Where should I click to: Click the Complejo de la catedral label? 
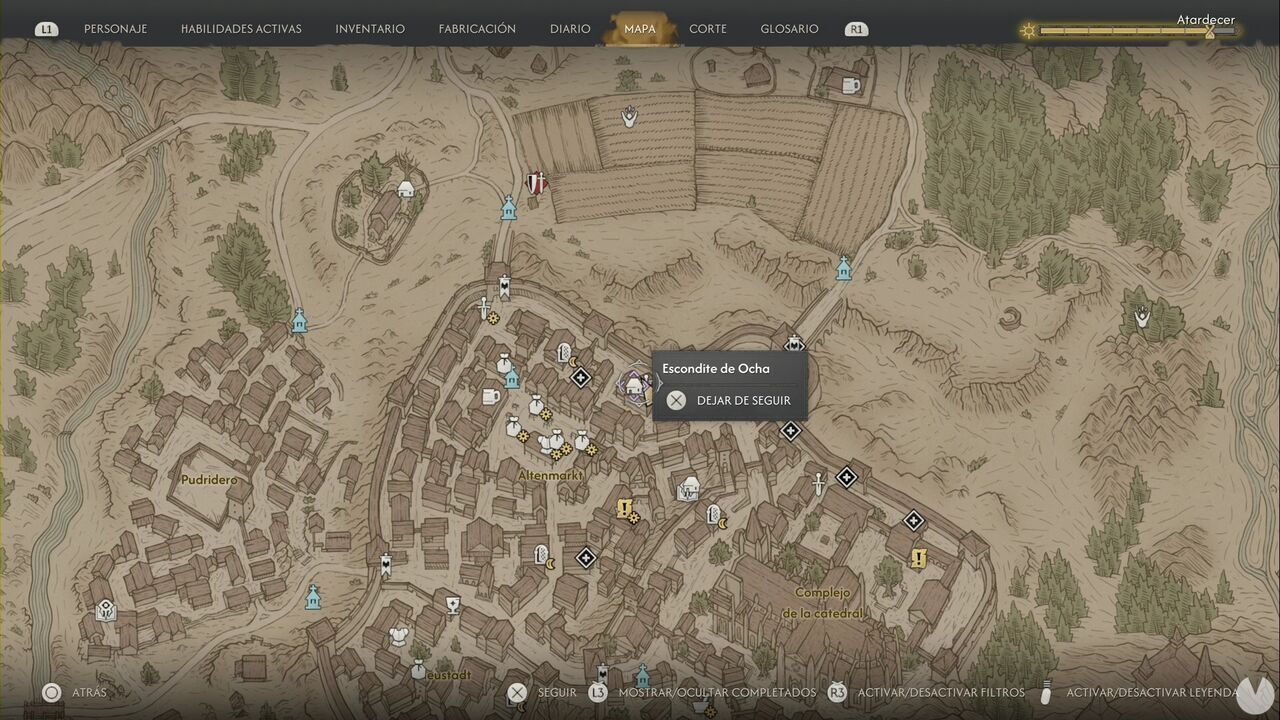[822, 603]
